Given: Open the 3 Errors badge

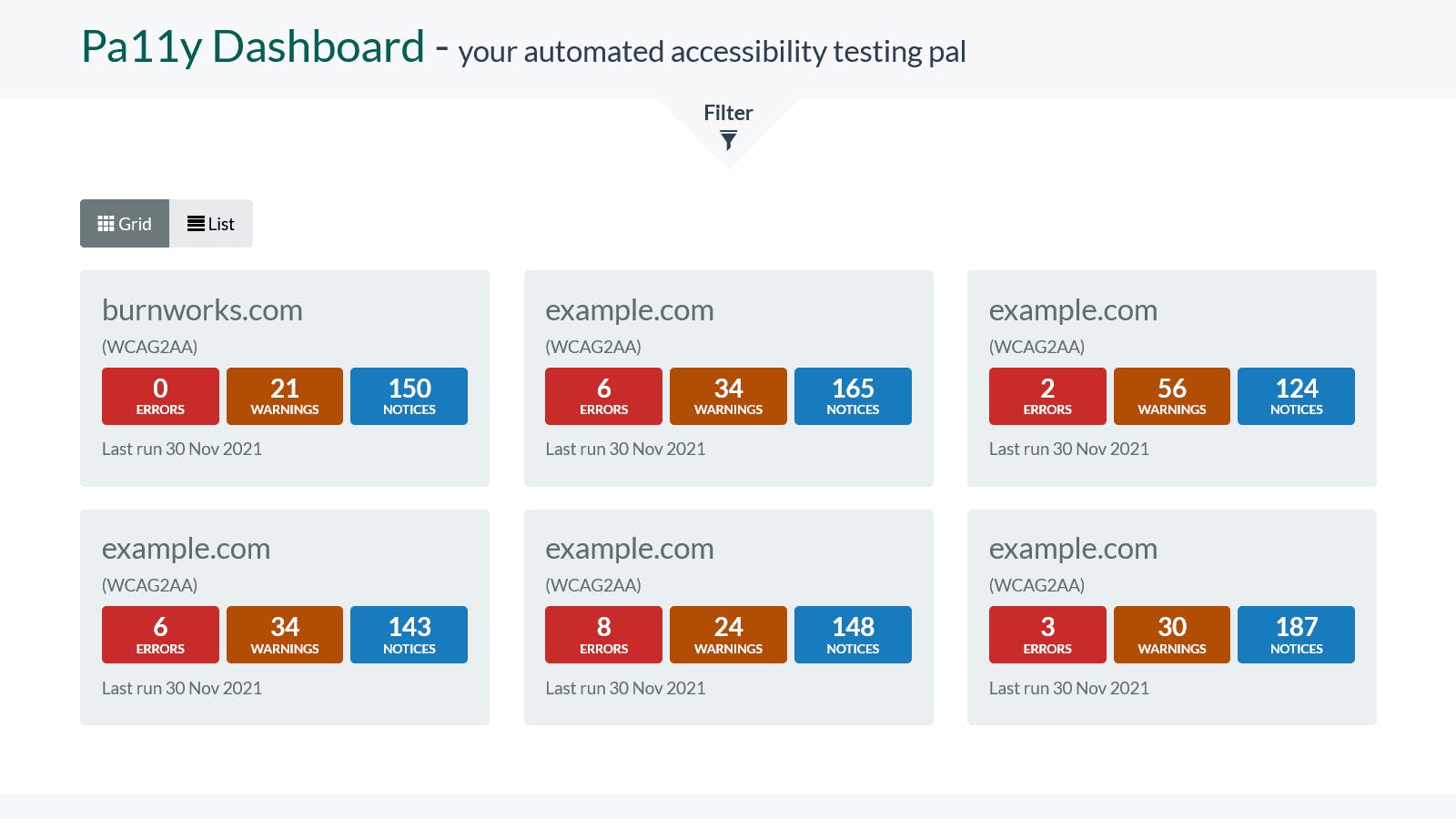Looking at the screenshot, I should [1047, 634].
